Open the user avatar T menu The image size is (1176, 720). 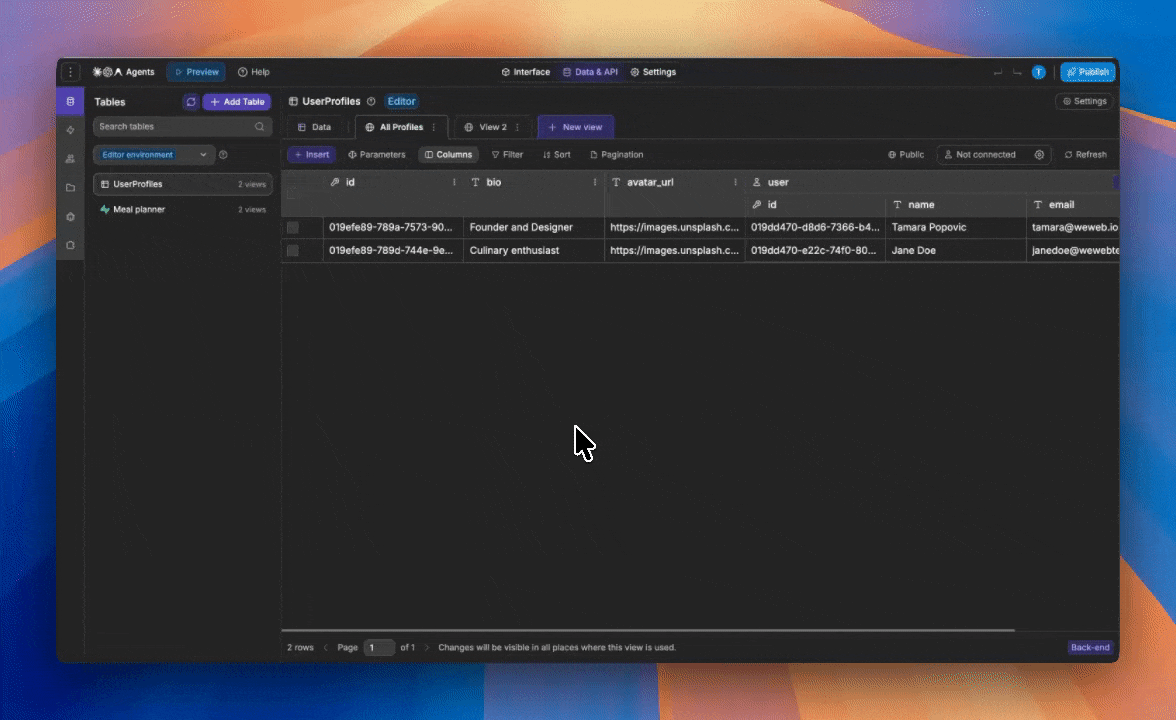[x=1038, y=72]
